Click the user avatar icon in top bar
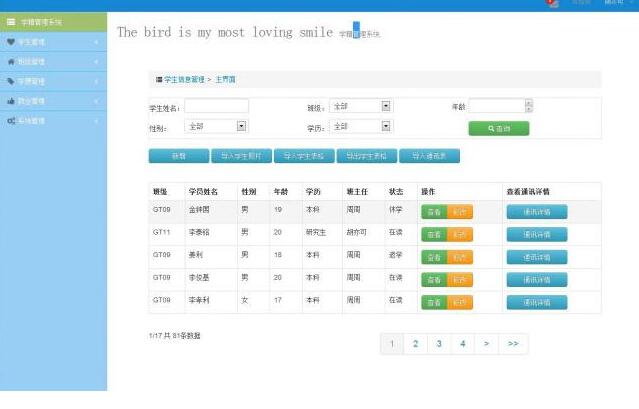The width and height of the screenshot is (639, 409). click(x=552, y=3)
